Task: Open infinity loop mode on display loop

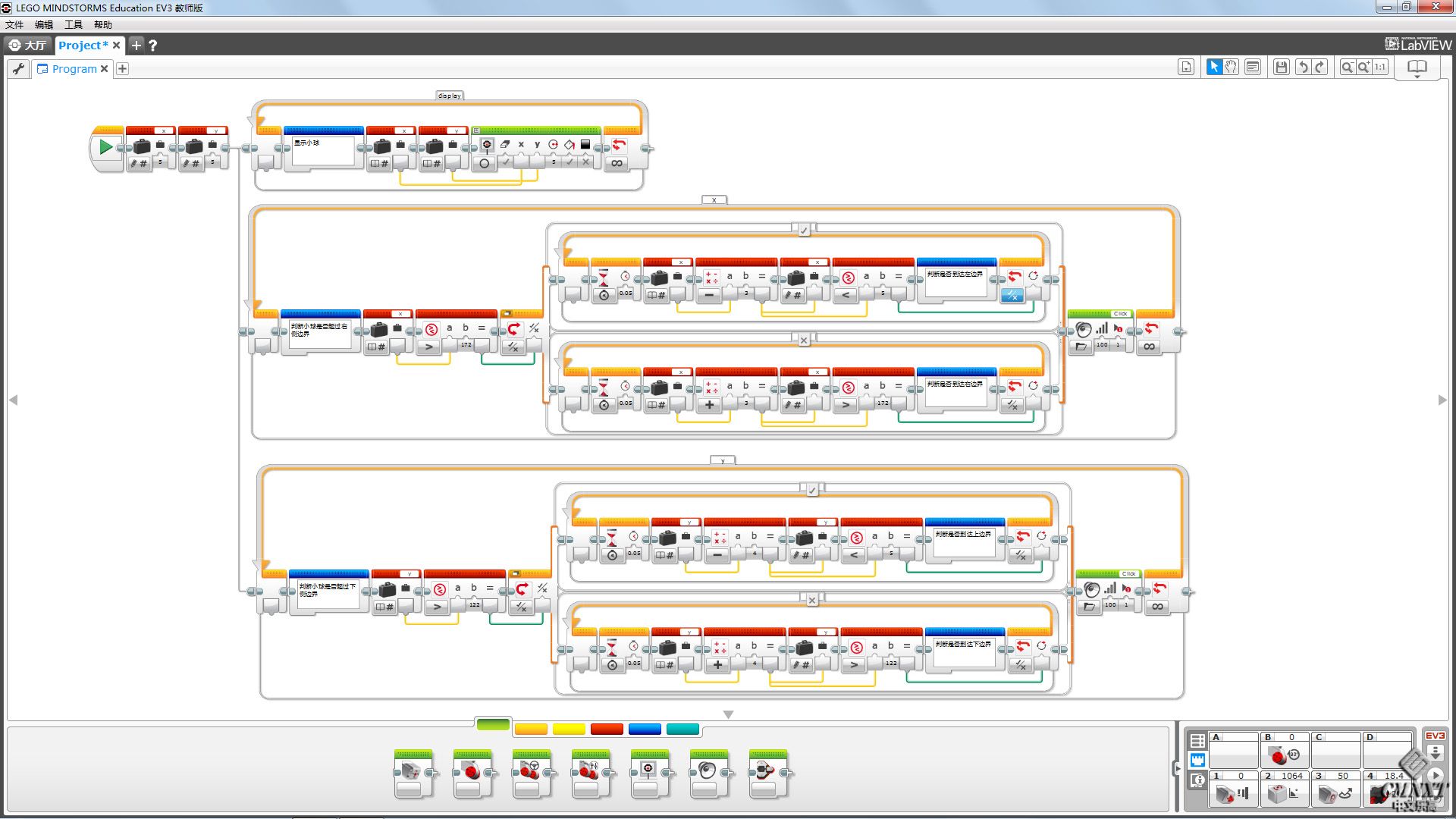Action: 617,163
